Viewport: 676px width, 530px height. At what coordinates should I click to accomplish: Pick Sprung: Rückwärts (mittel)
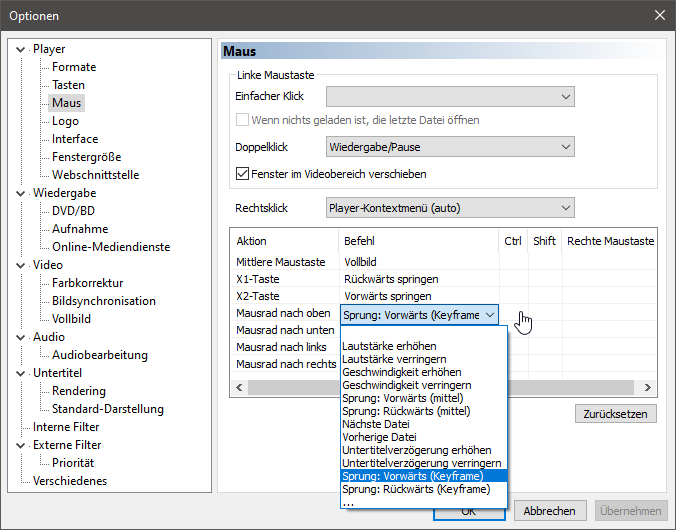click(424, 411)
